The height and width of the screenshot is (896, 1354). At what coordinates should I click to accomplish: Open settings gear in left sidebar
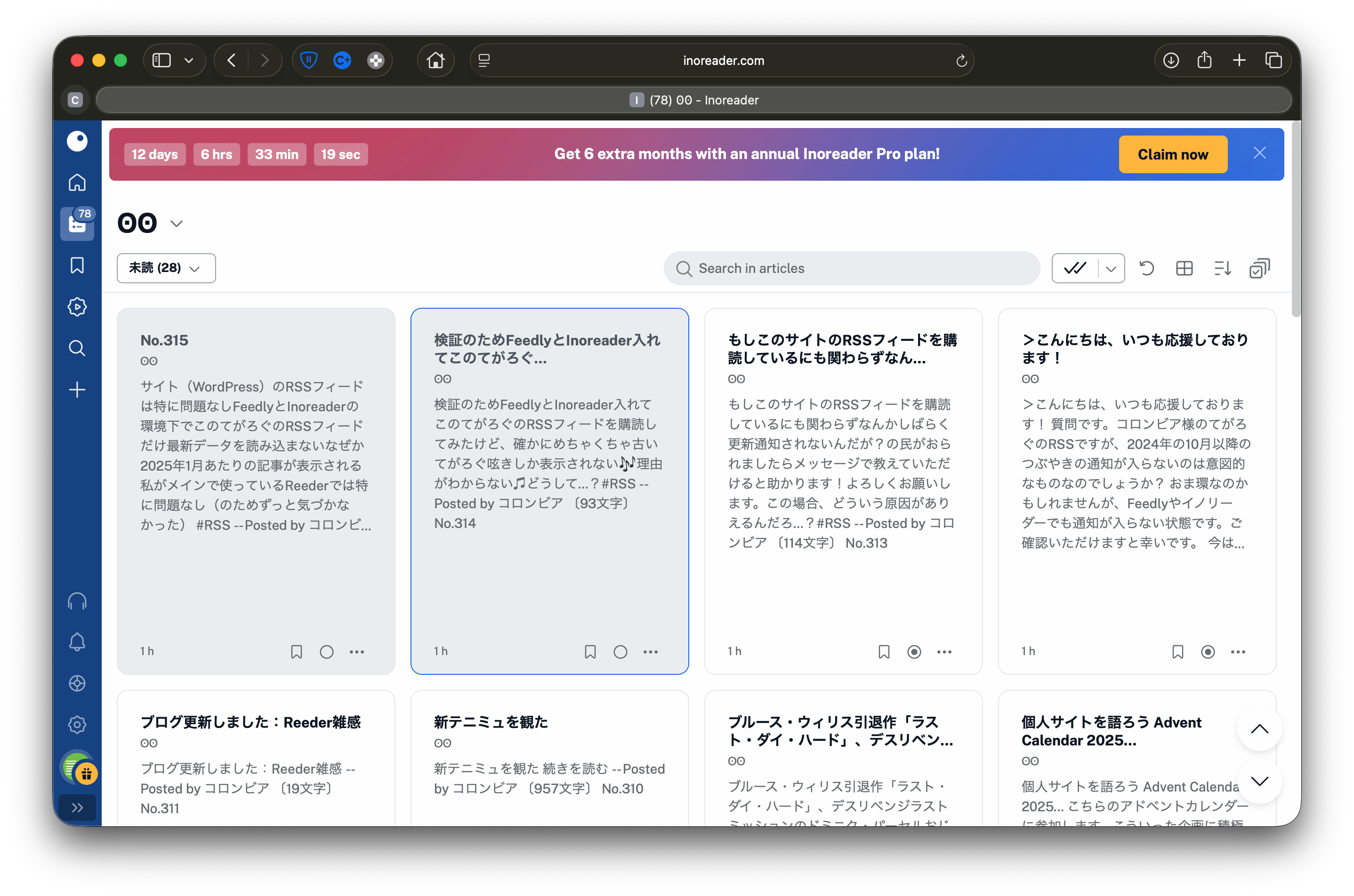[77, 725]
